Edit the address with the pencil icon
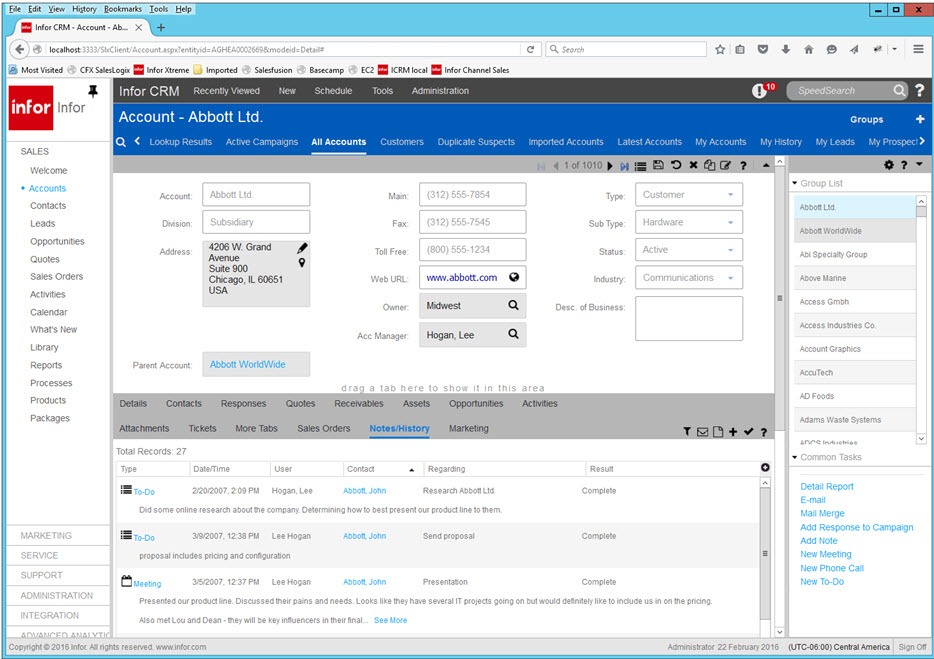 tap(302, 247)
